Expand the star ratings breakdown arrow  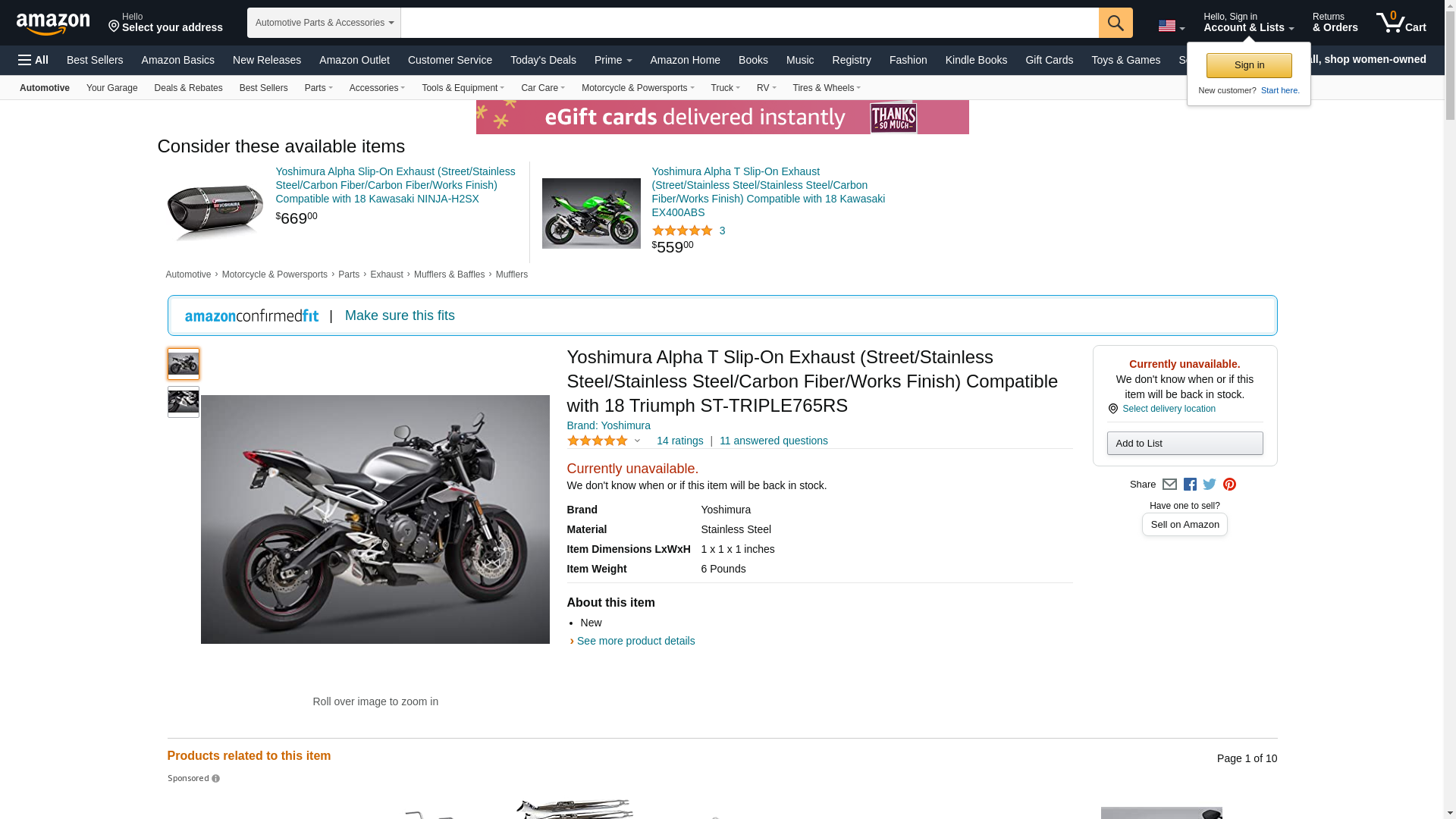point(637,441)
